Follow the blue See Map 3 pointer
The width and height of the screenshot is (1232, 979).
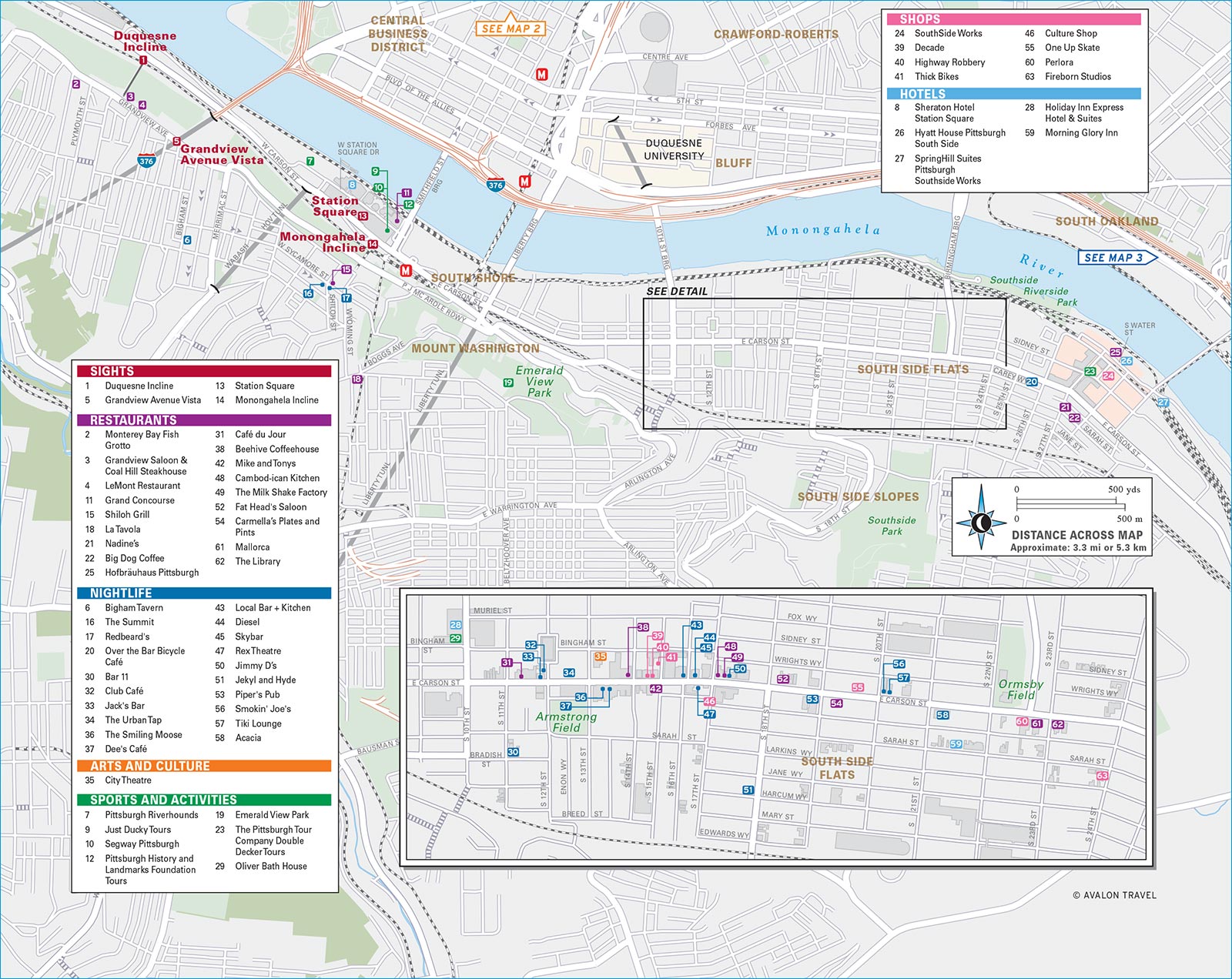point(1117,258)
